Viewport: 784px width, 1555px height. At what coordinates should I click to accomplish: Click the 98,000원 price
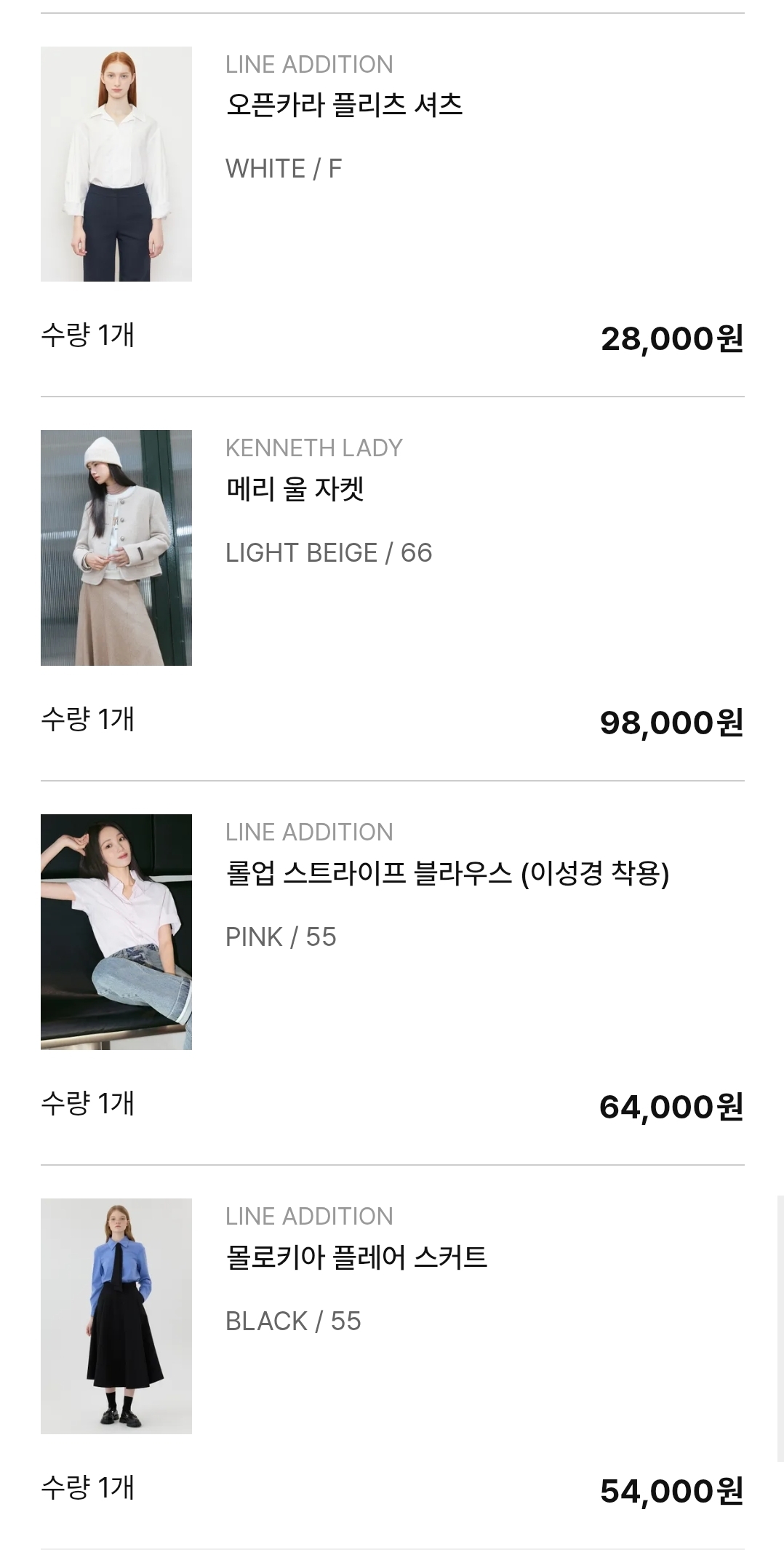(x=671, y=723)
